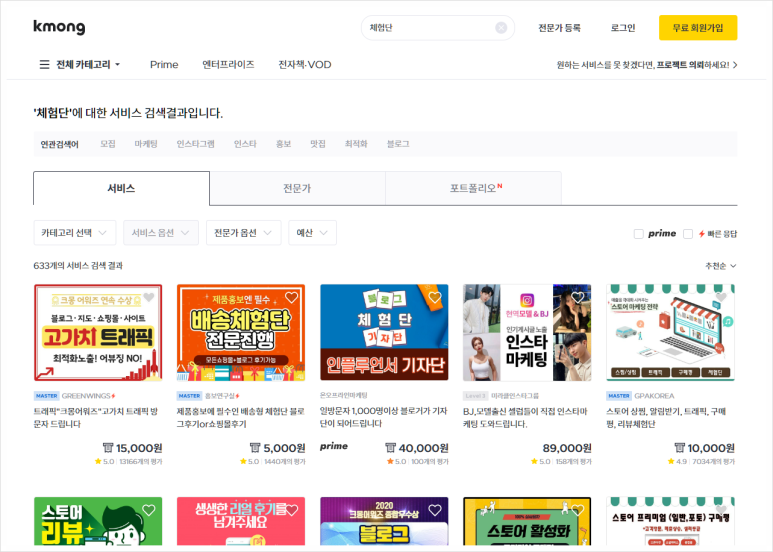Select related keyword 인스타

coord(245,144)
